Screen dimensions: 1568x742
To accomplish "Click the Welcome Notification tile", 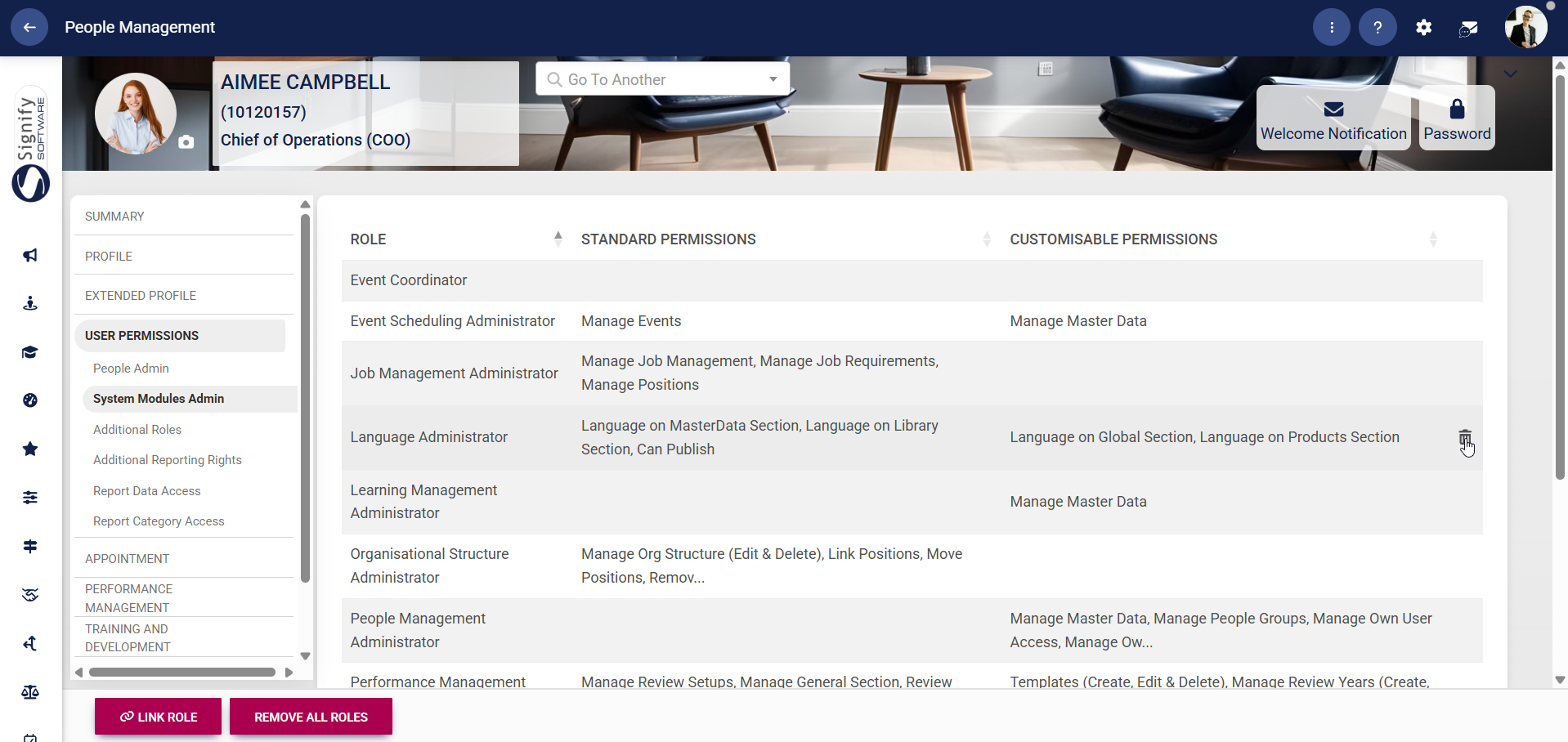I will (x=1333, y=118).
